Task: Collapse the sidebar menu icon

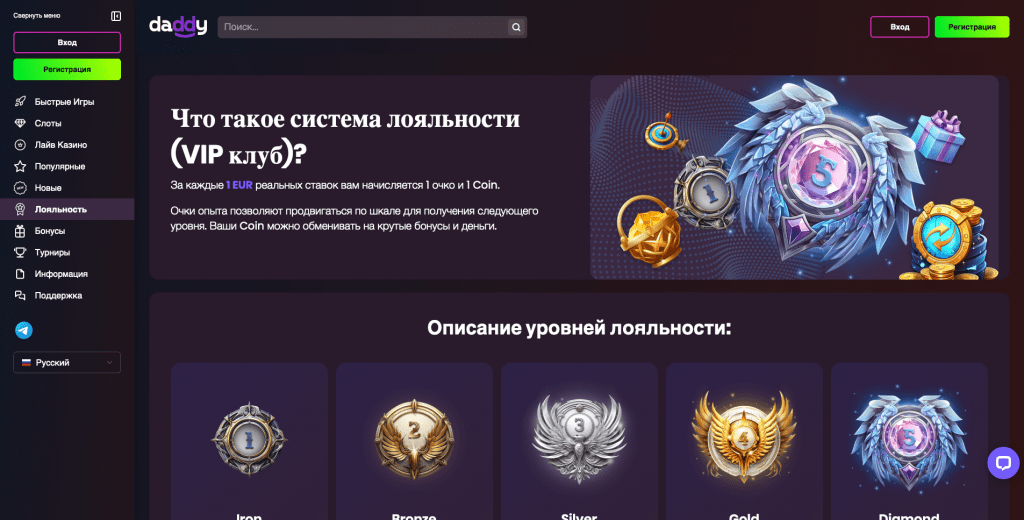Action: [x=116, y=16]
